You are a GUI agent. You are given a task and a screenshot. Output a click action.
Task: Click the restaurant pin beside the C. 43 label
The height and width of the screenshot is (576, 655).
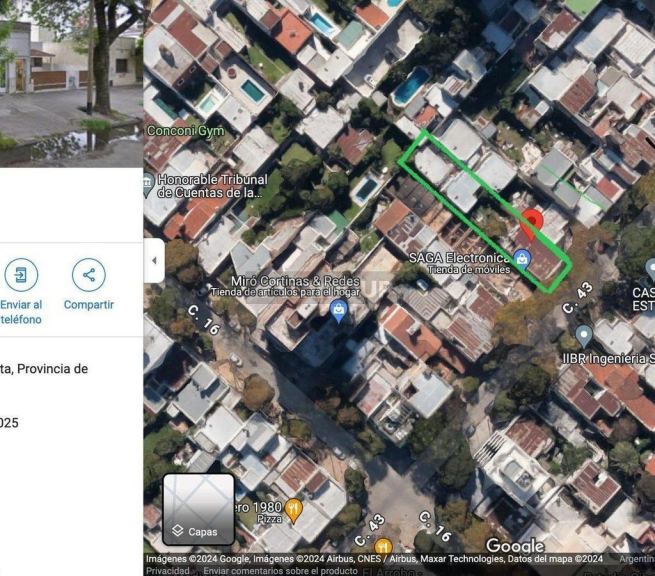pyautogui.click(x=383, y=545)
